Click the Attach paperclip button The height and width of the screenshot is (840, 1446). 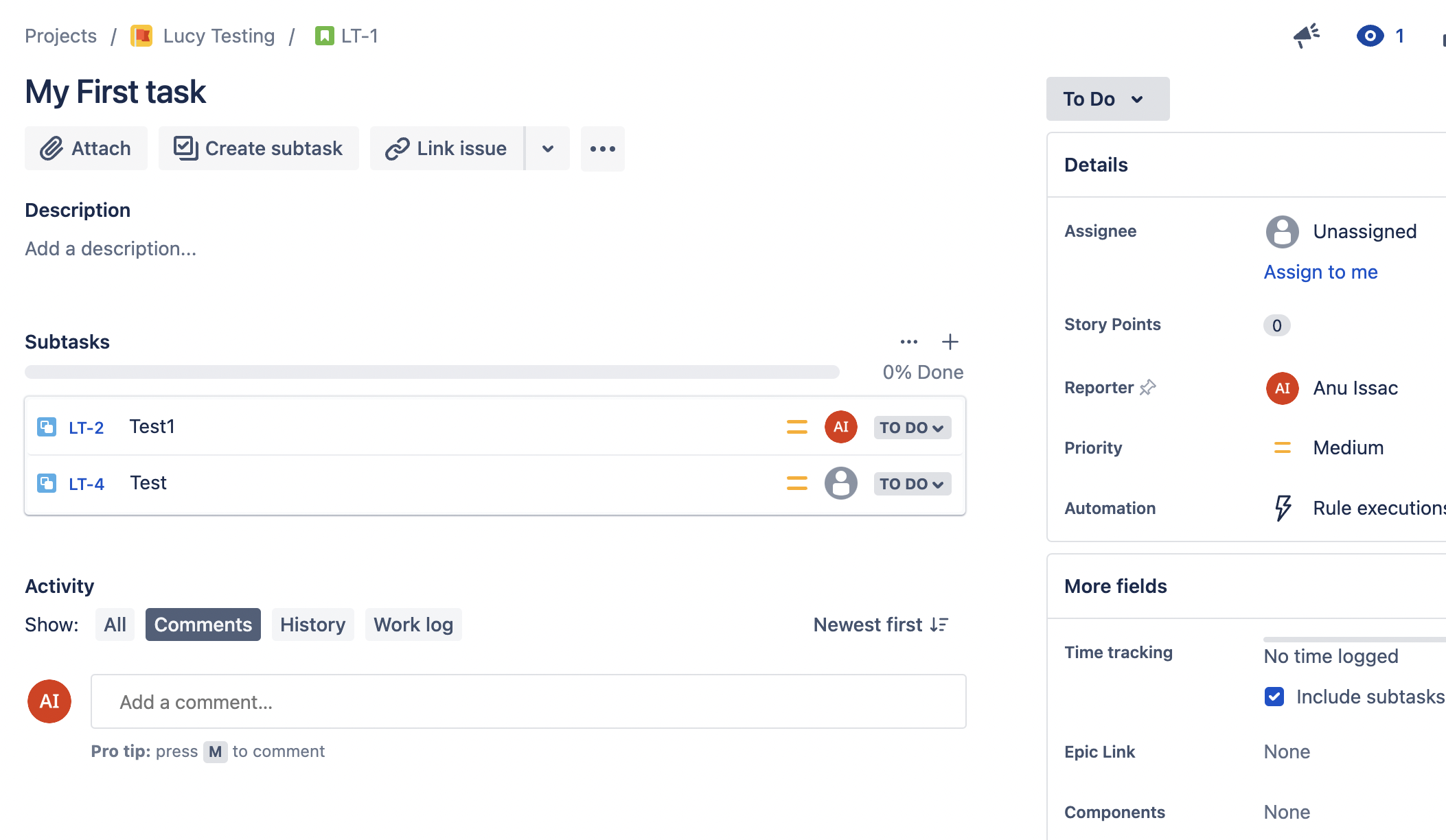[86, 148]
